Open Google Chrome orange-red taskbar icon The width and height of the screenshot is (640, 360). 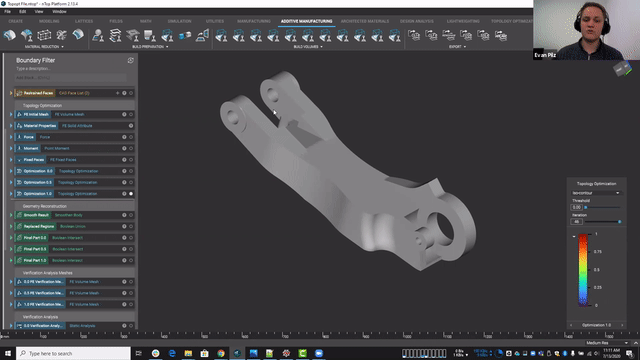point(221,353)
